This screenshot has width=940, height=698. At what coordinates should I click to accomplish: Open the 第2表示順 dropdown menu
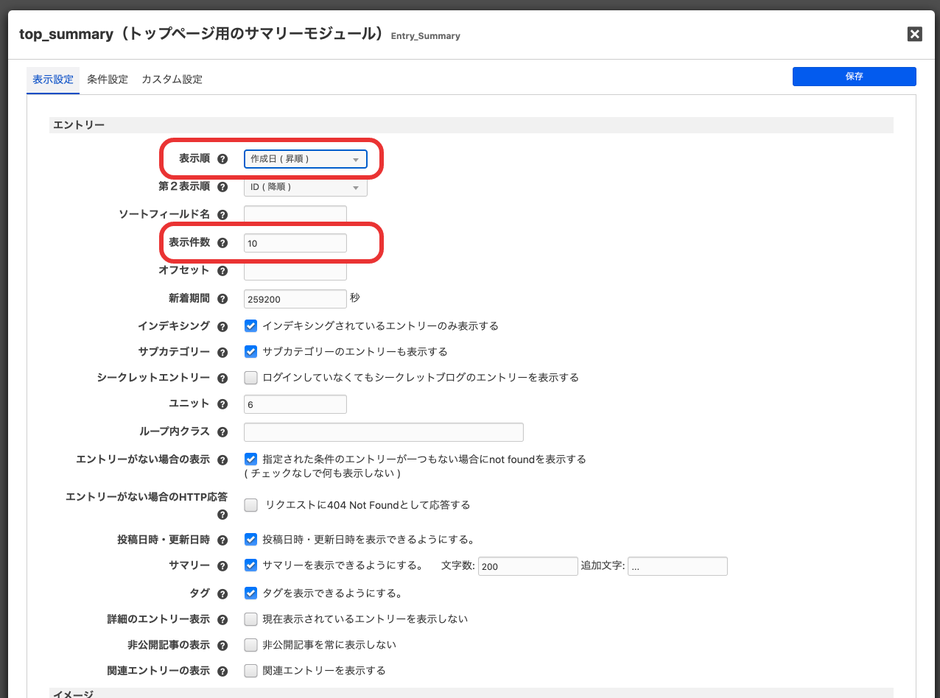pyautogui.click(x=307, y=186)
